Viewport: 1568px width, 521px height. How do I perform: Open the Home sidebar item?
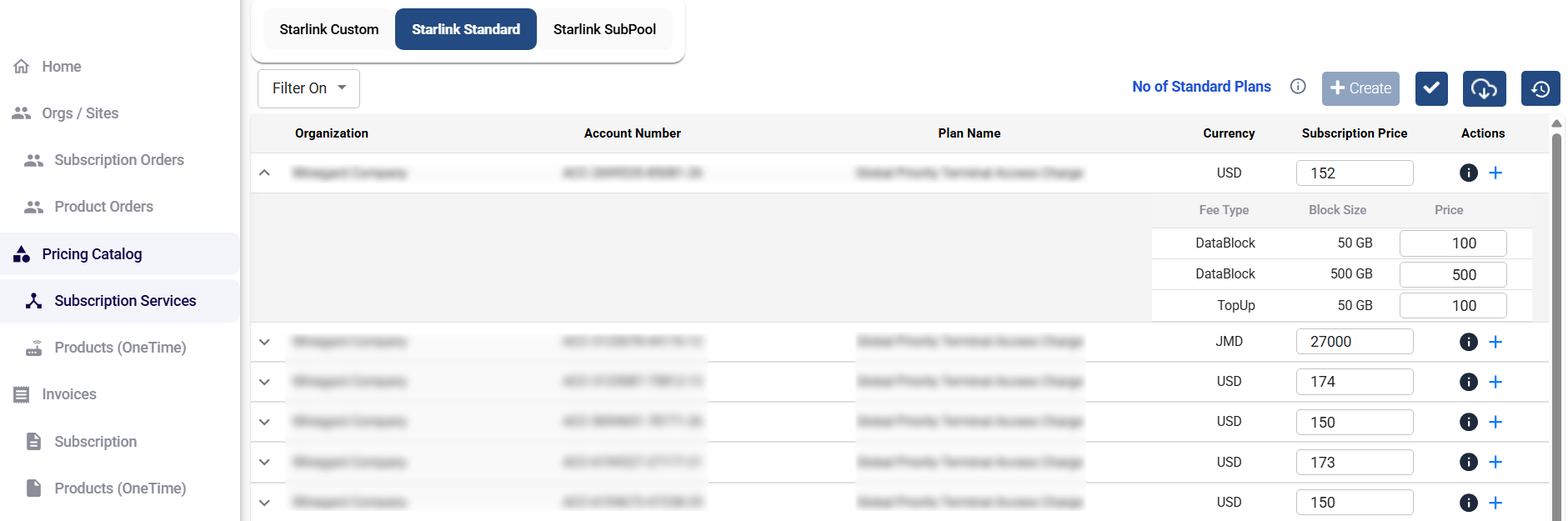point(61,67)
